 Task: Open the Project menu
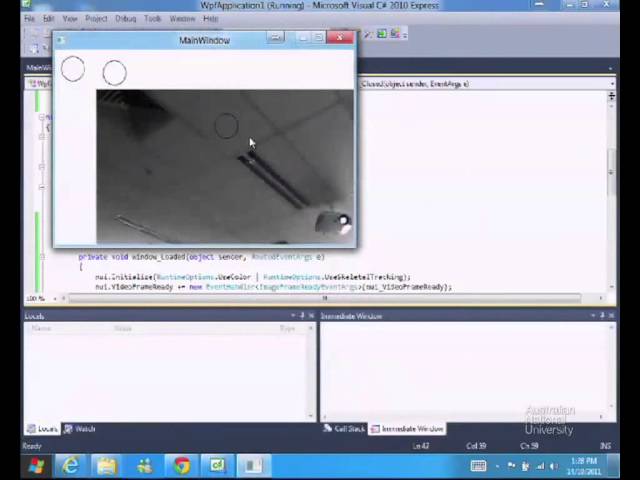(96, 19)
